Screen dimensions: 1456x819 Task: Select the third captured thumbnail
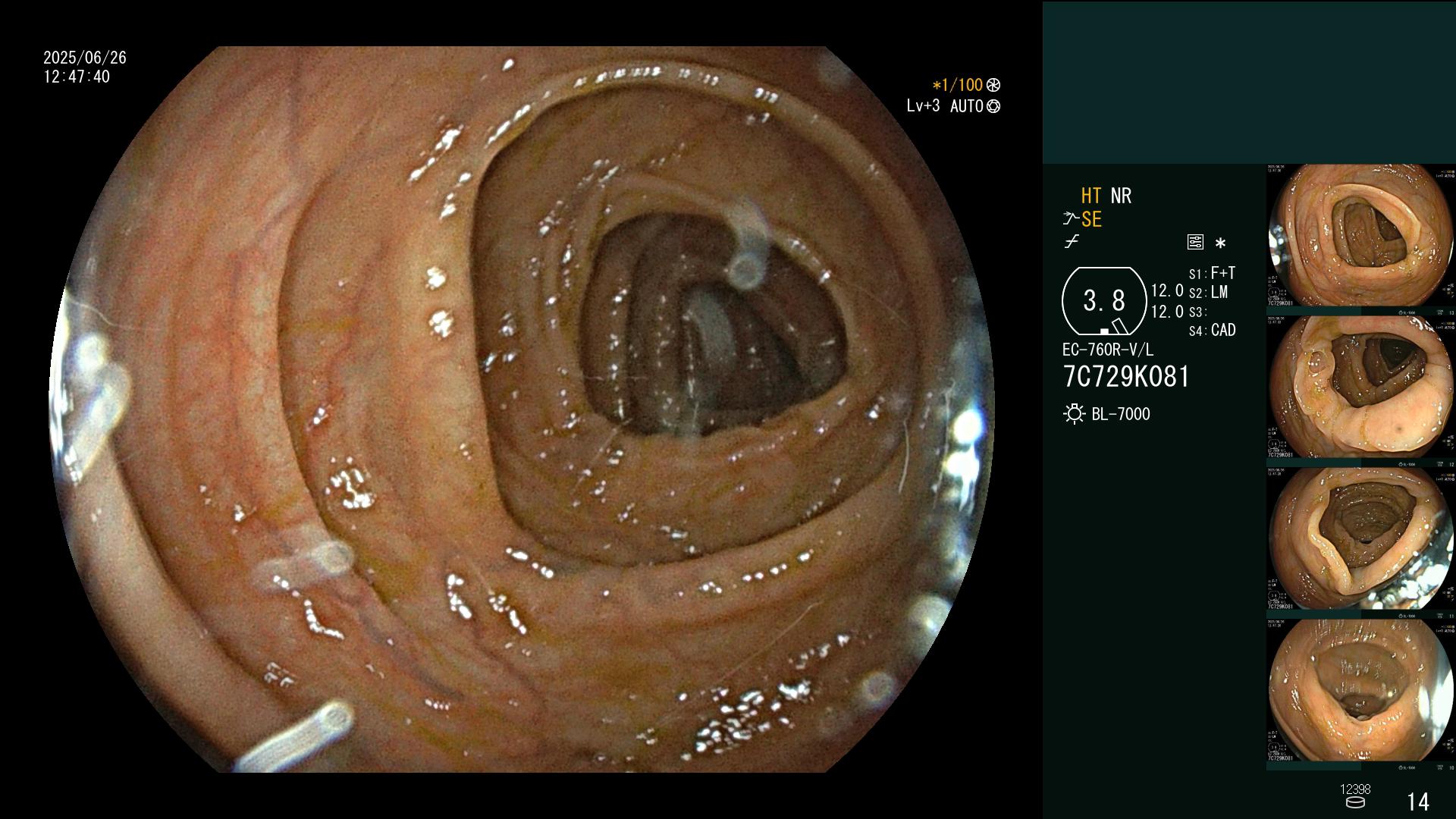click(1361, 539)
